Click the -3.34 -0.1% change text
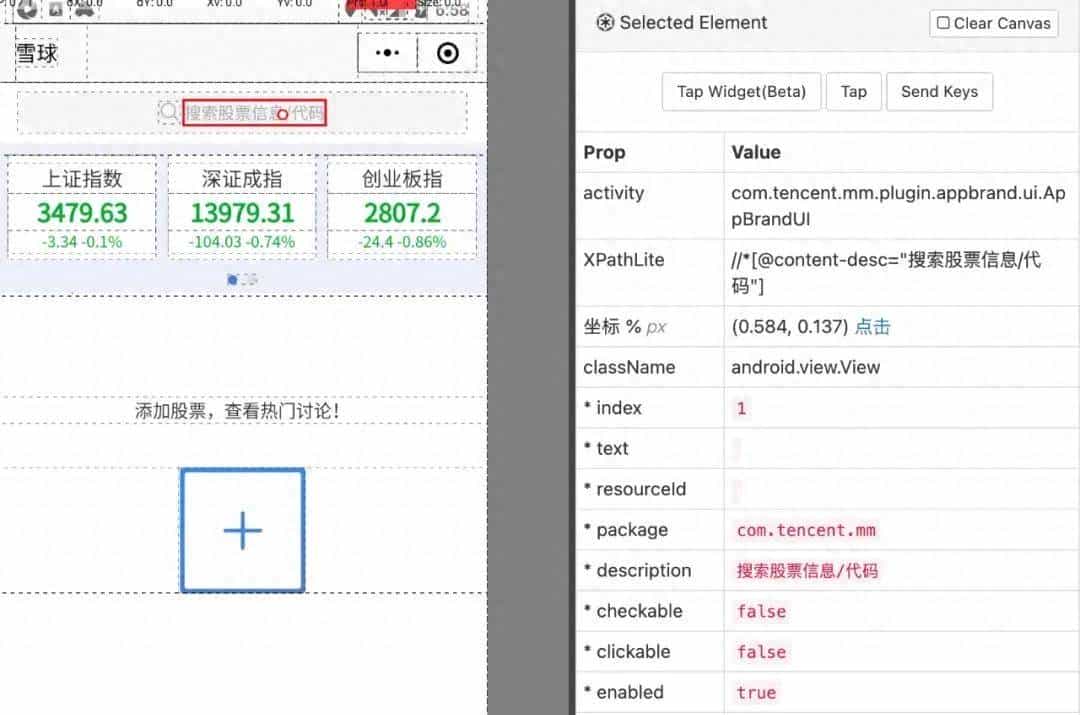The height and width of the screenshot is (715, 1080). pyautogui.click(x=82, y=242)
